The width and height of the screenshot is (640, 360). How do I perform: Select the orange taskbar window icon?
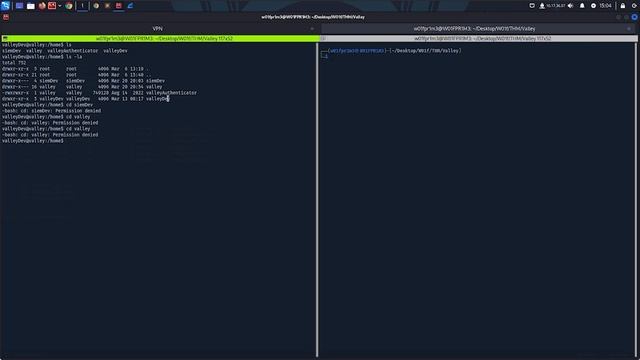107,6
